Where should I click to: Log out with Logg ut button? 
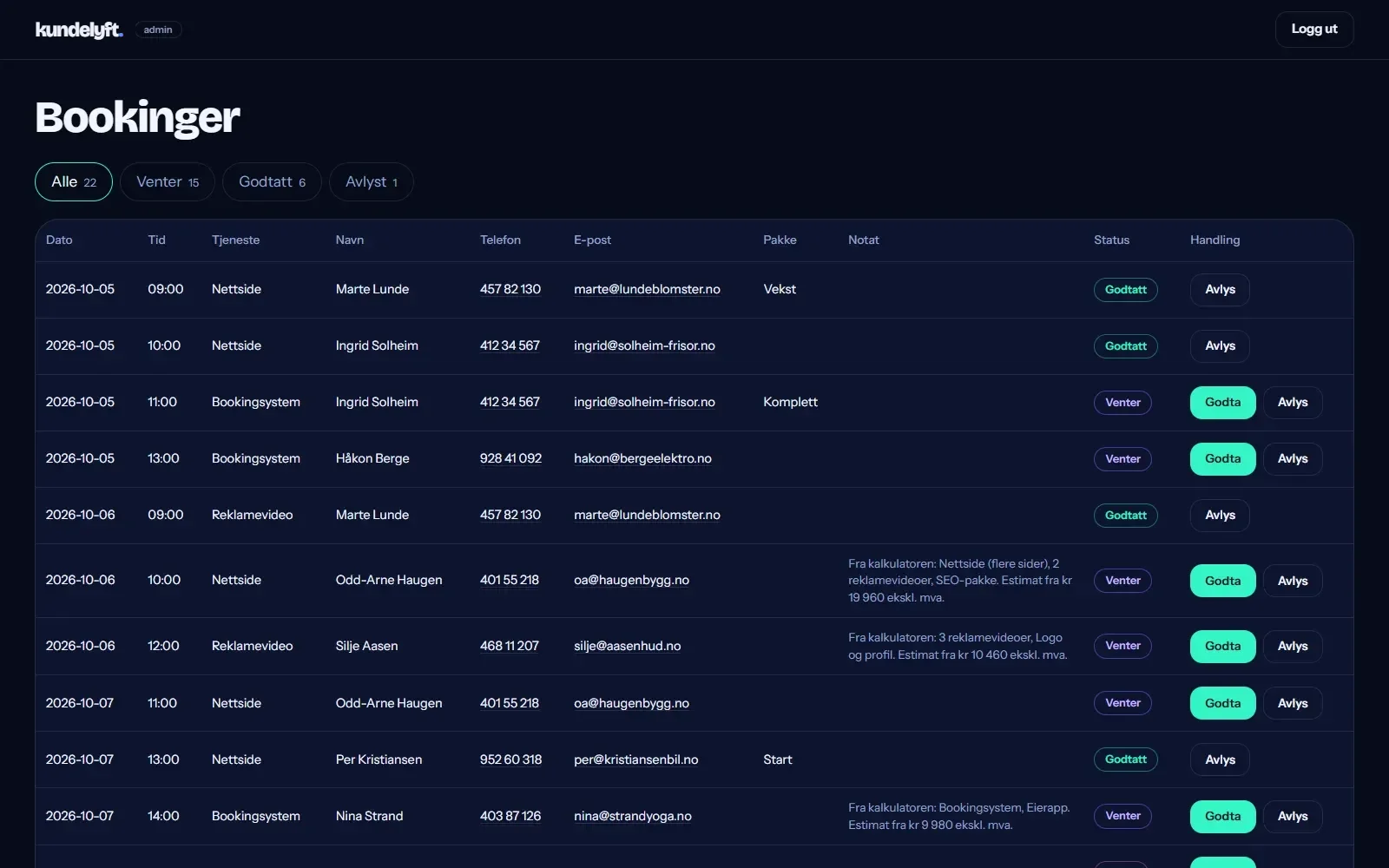(1313, 29)
